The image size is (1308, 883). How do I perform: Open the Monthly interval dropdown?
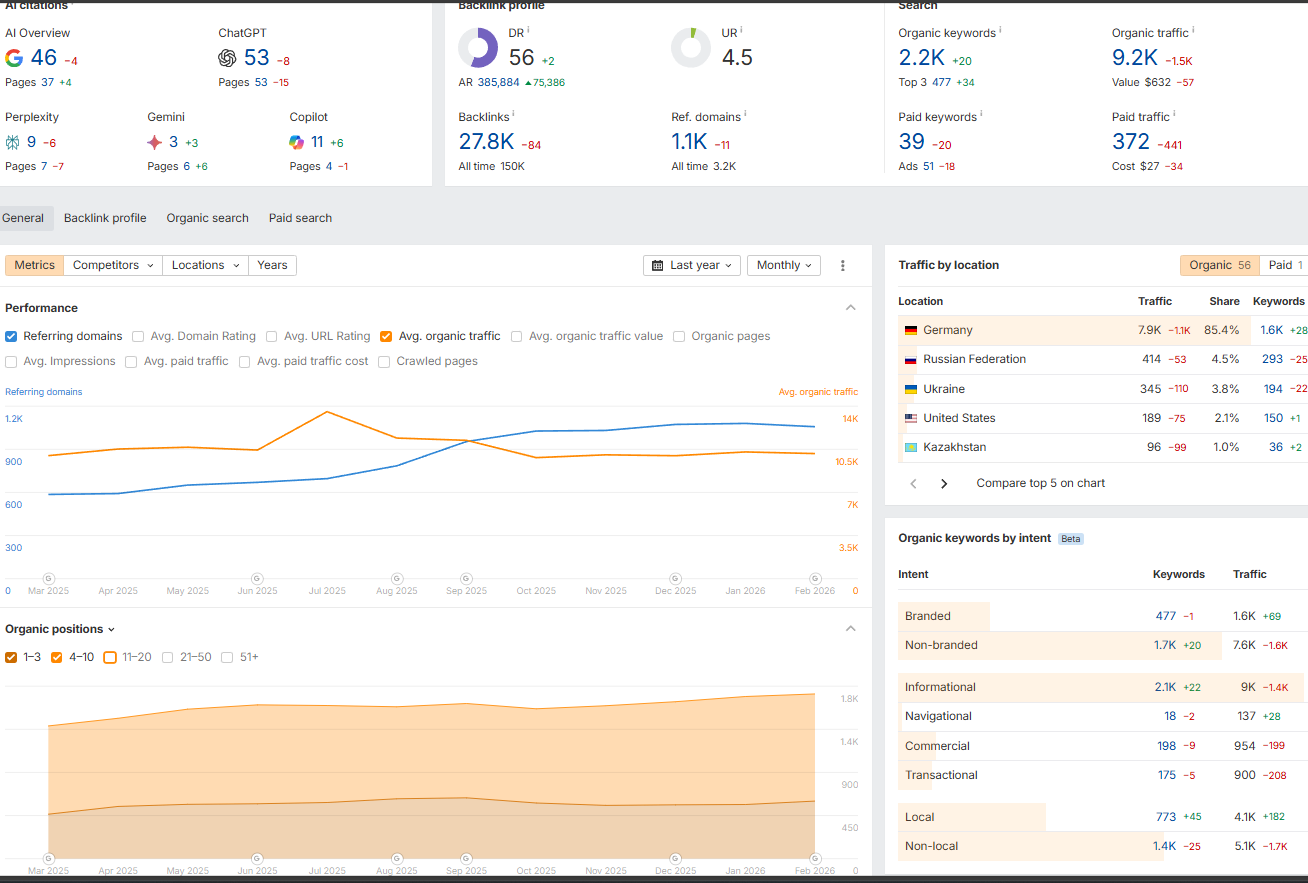(784, 265)
